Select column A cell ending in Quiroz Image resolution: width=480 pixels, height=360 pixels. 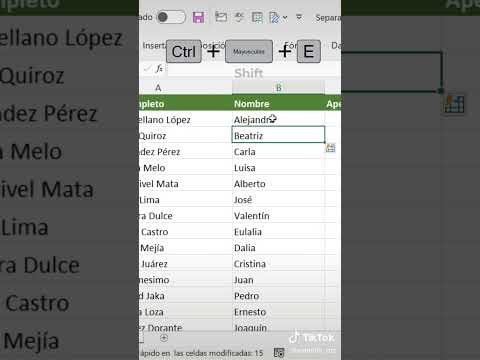click(x=185, y=135)
